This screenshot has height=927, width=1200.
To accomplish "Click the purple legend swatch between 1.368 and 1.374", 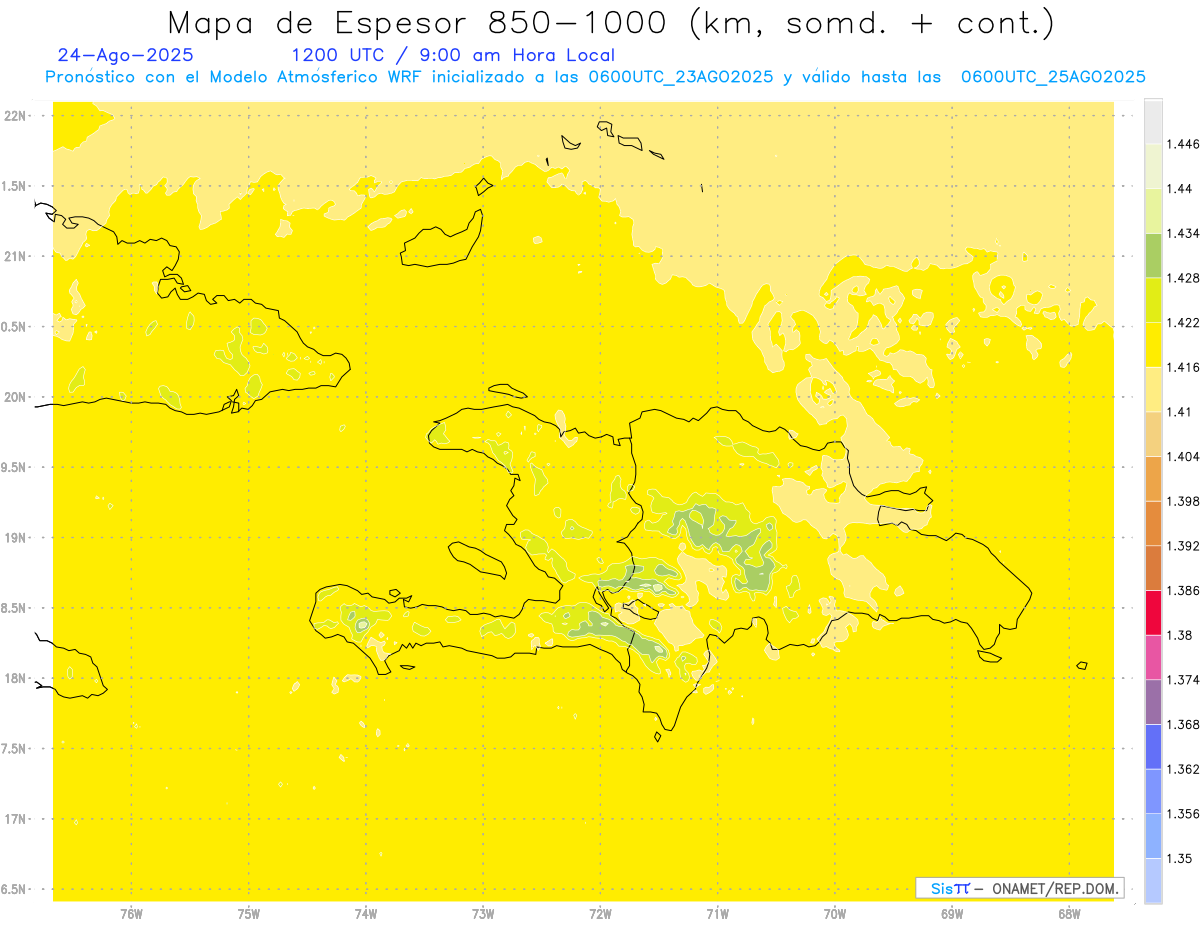I will pos(1153,702).
